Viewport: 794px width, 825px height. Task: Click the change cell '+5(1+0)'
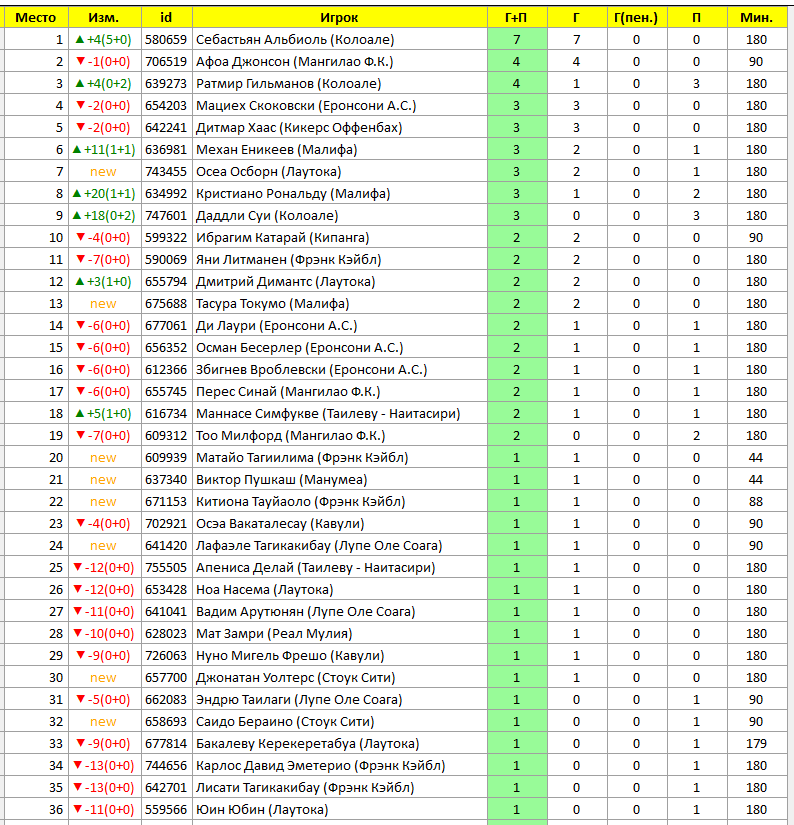tap(104, 414)
